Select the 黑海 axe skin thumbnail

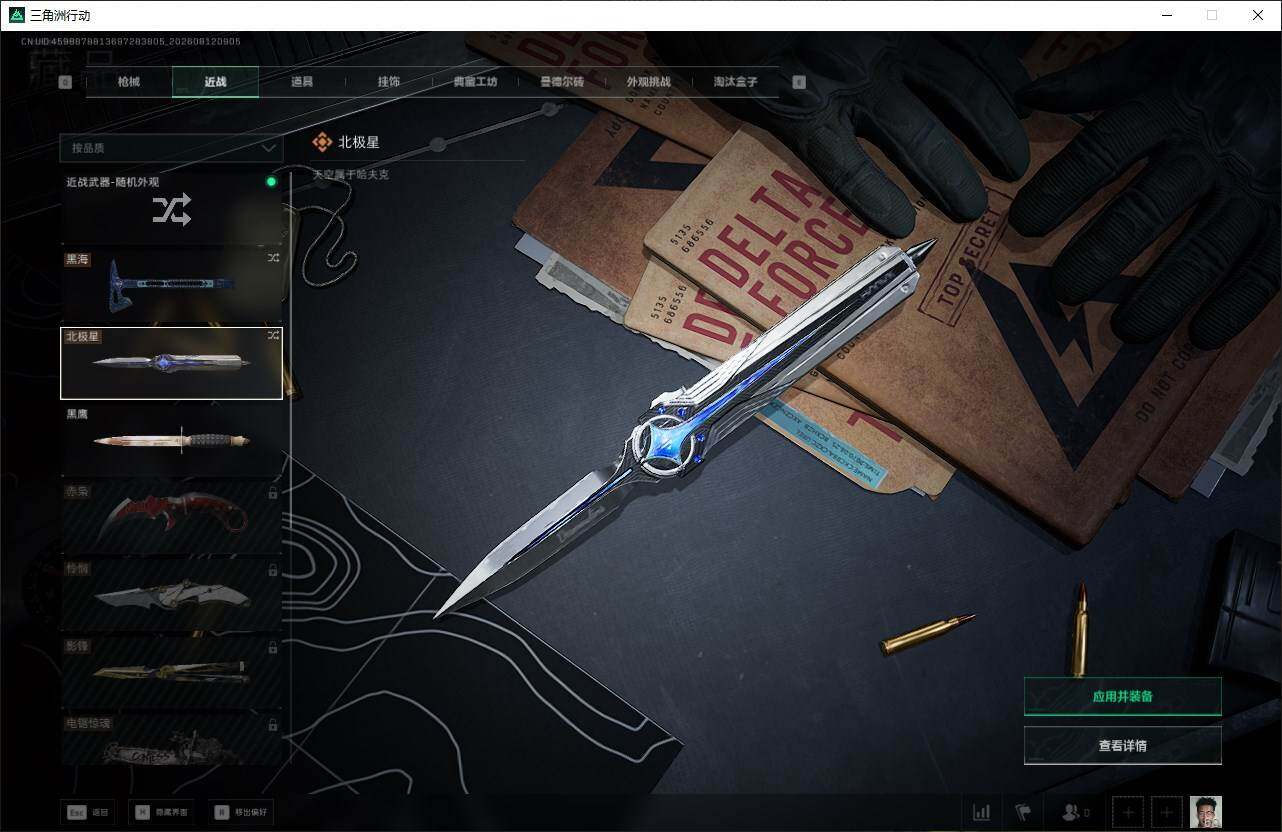coord(171,286)
